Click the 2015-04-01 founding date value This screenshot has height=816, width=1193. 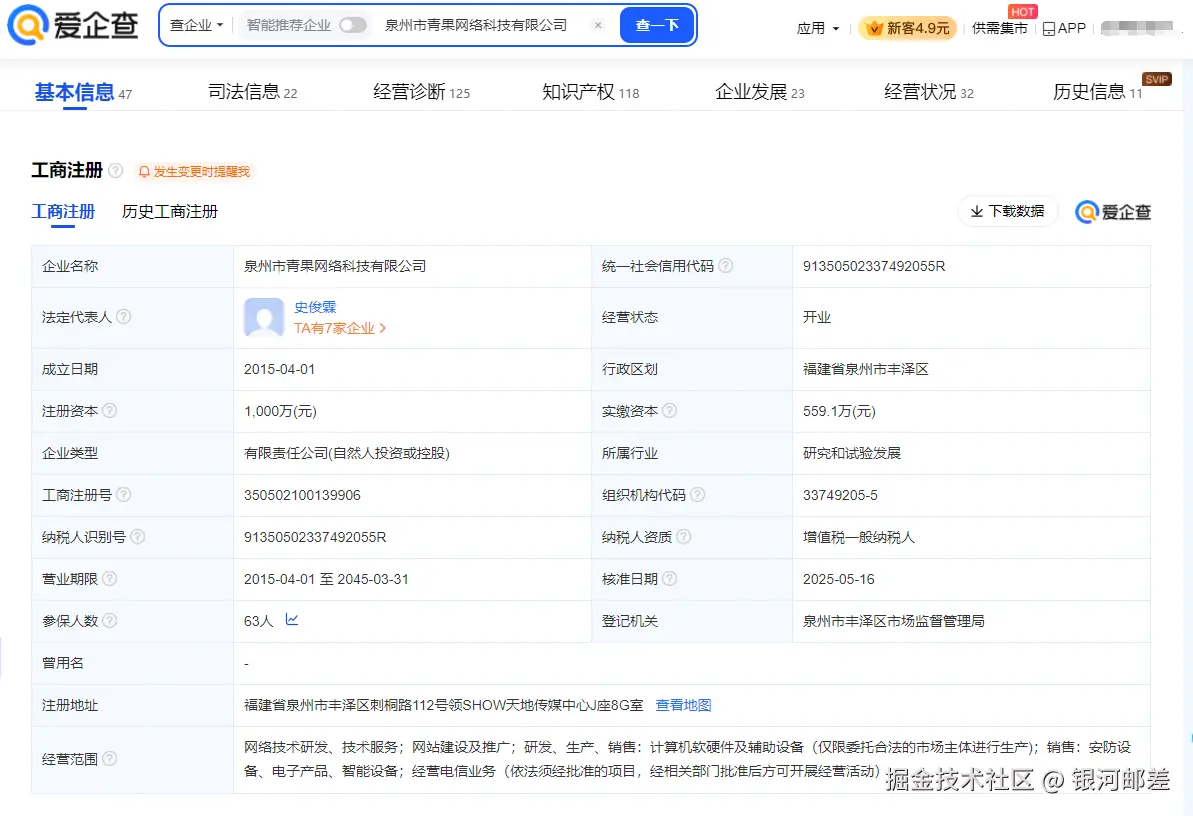pos(279,369)
